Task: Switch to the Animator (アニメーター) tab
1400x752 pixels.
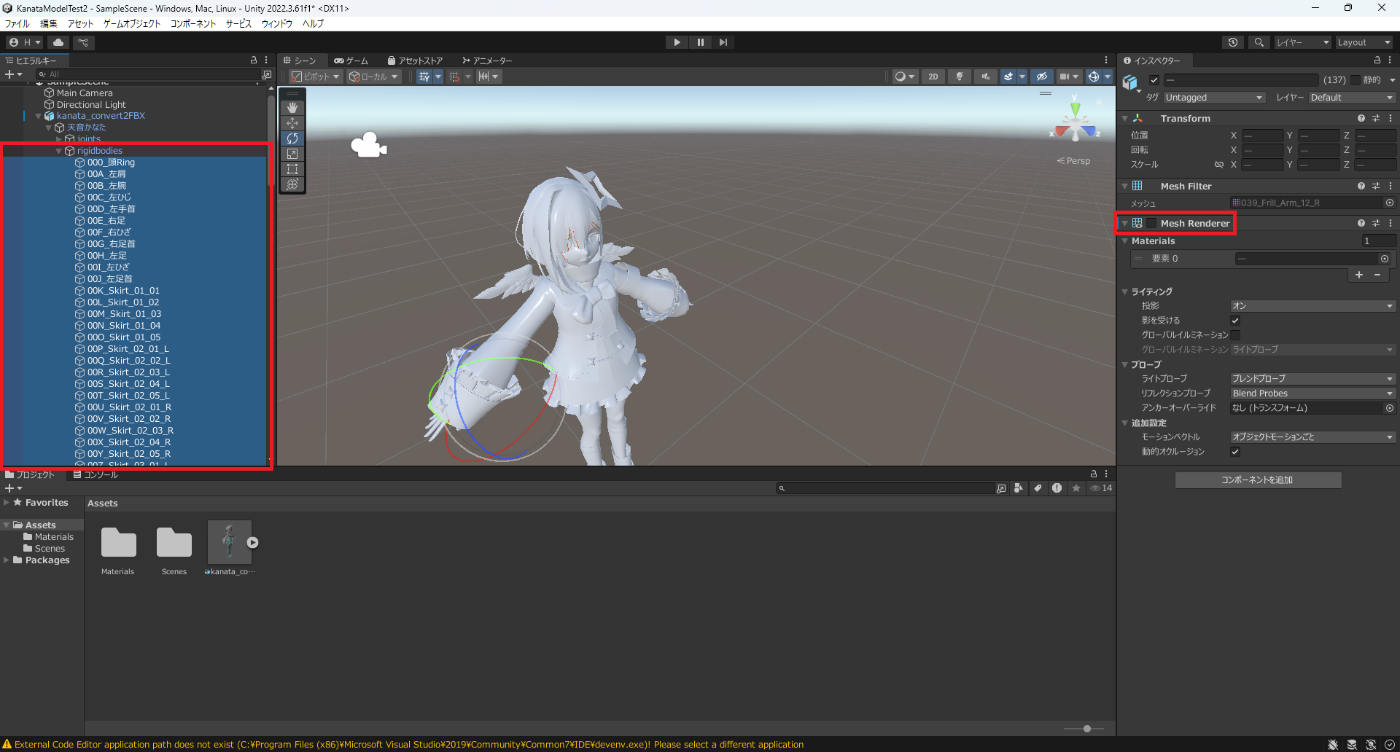Action: click(x=485, y=61)
